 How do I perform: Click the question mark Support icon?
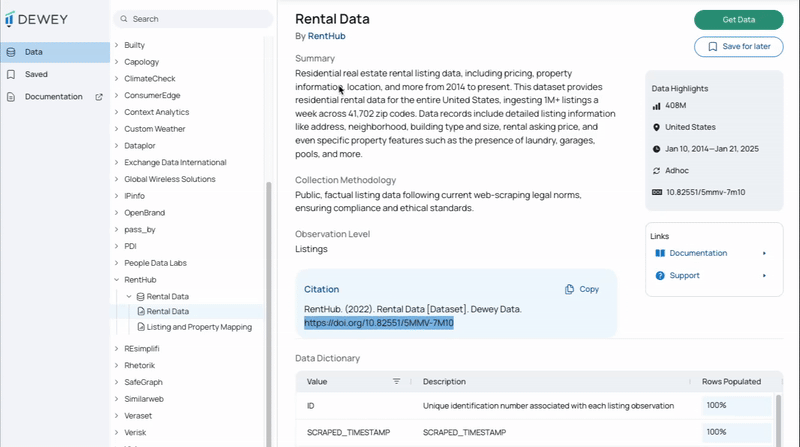click(660, 276)
